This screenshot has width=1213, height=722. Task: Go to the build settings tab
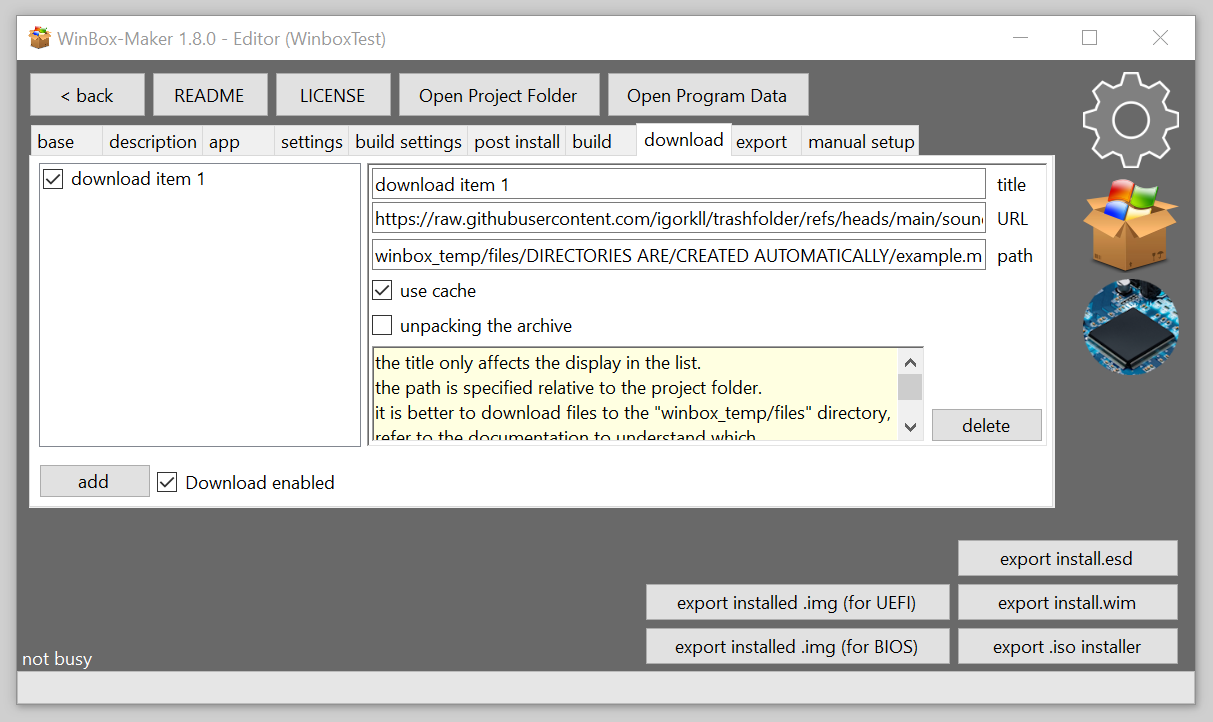tap(409, 141)
